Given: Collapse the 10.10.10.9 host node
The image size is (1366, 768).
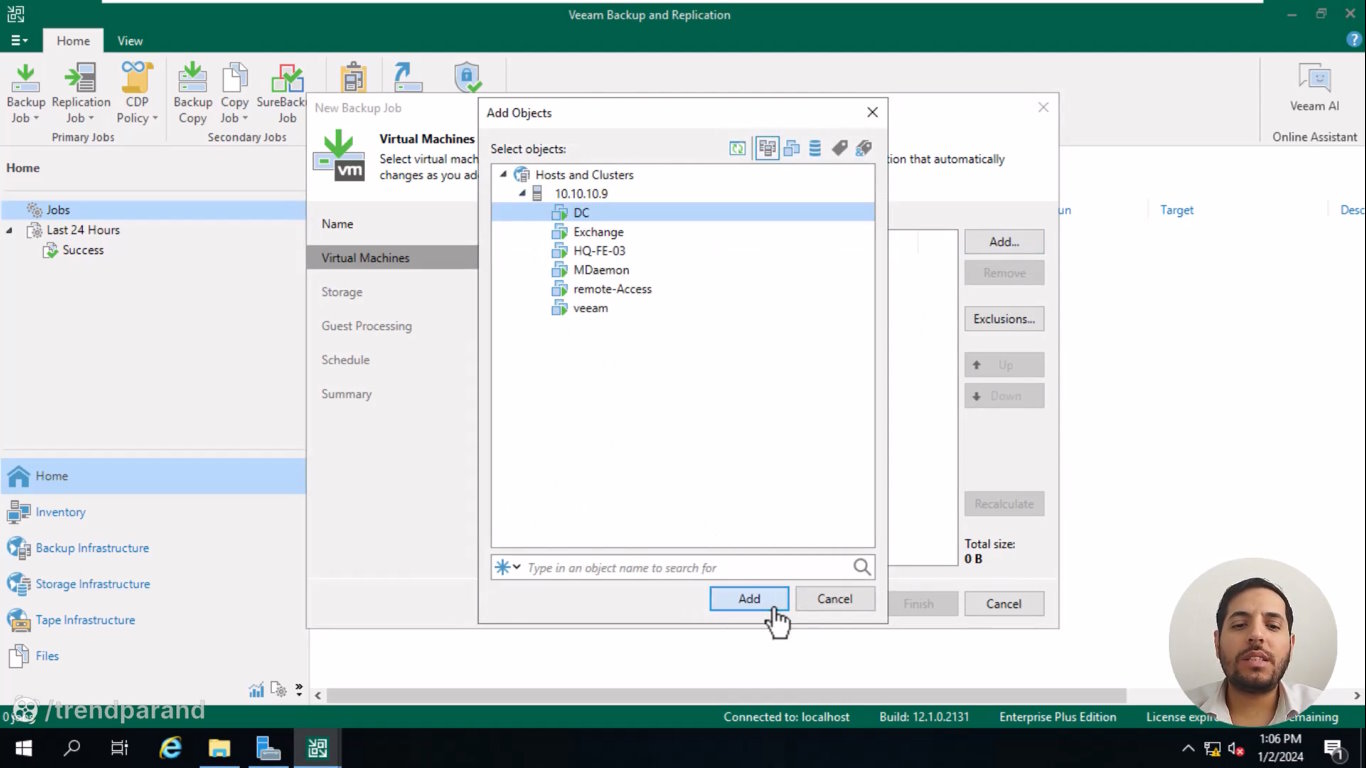Looking at the screenshot, I should tap(522, 193).
